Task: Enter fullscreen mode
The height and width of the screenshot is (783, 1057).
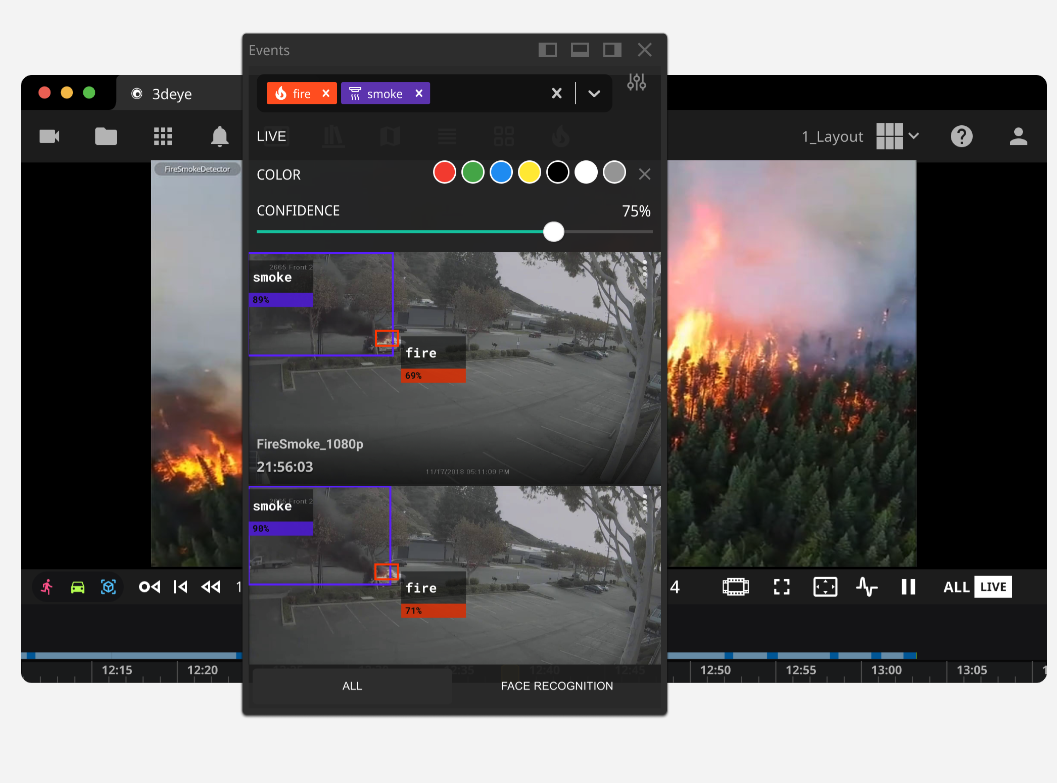Action: (x=781, y=587)
